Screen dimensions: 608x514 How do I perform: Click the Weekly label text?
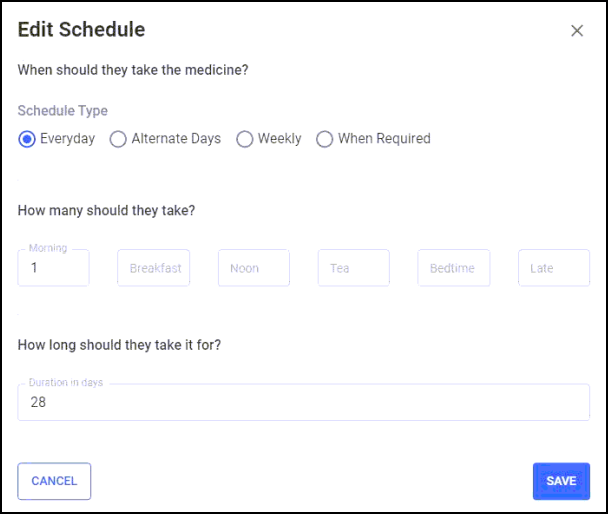pos(279,139)
